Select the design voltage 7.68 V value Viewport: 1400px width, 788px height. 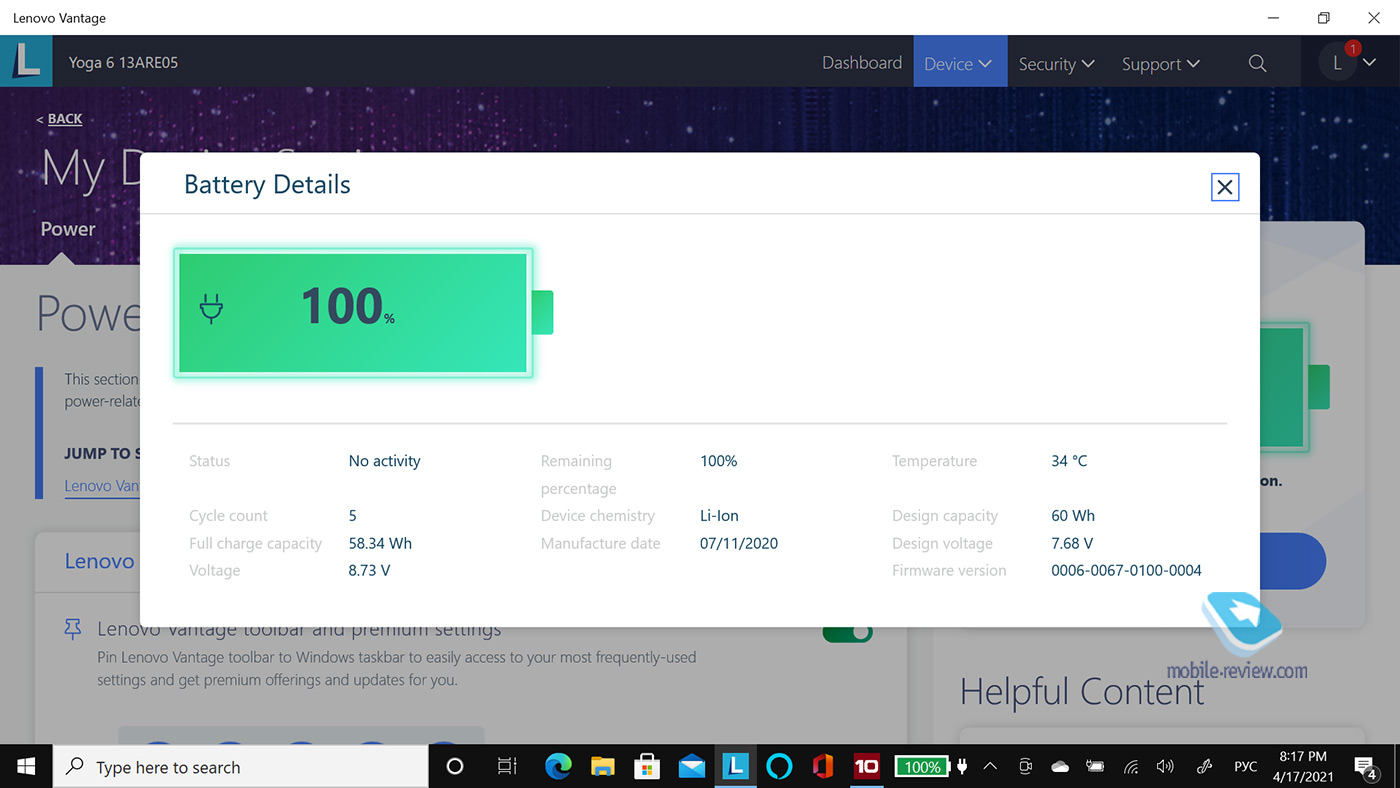(1072, 543)
